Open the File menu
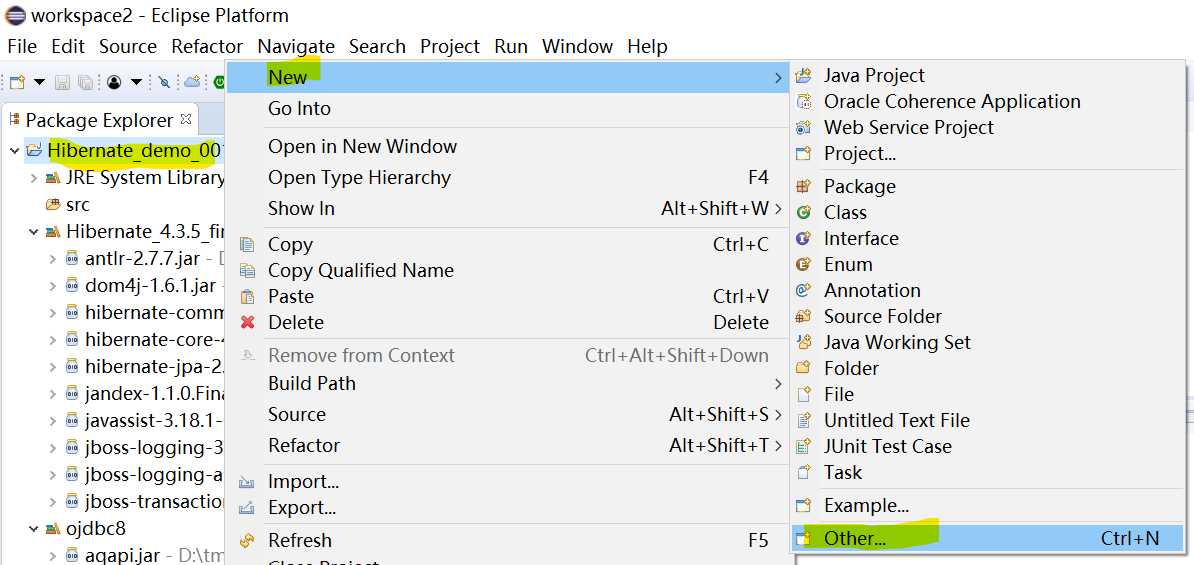The height and width of the screenshot is (565, 1194). pos(22,46)
